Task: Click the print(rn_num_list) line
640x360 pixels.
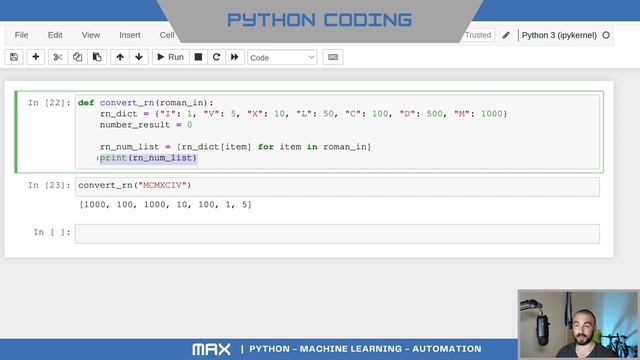Action: click(148, 158)
